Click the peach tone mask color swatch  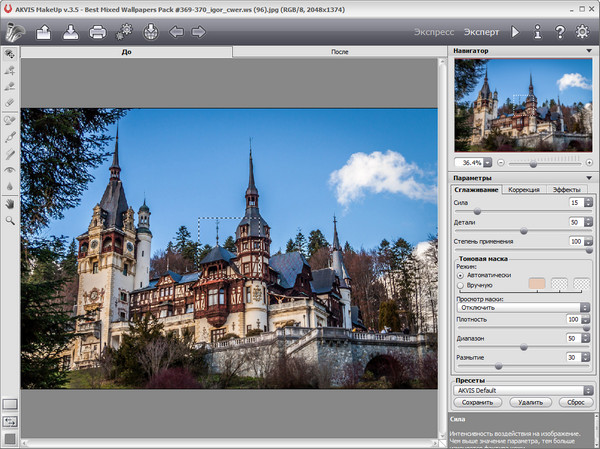click(536, 284)
